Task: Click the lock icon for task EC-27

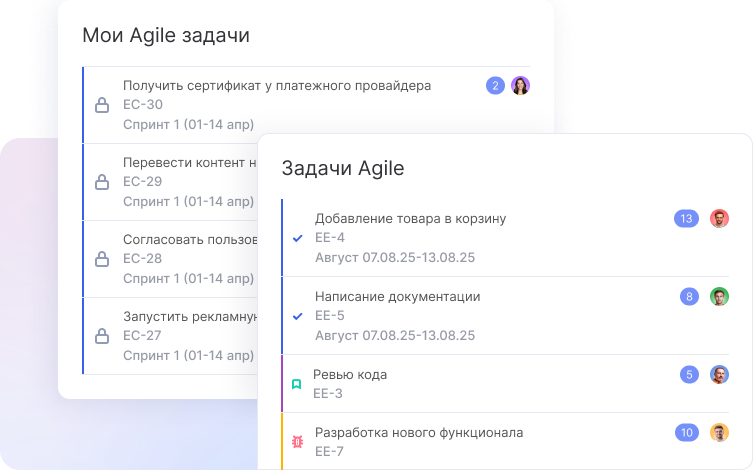Action: [x=102, y=336]
